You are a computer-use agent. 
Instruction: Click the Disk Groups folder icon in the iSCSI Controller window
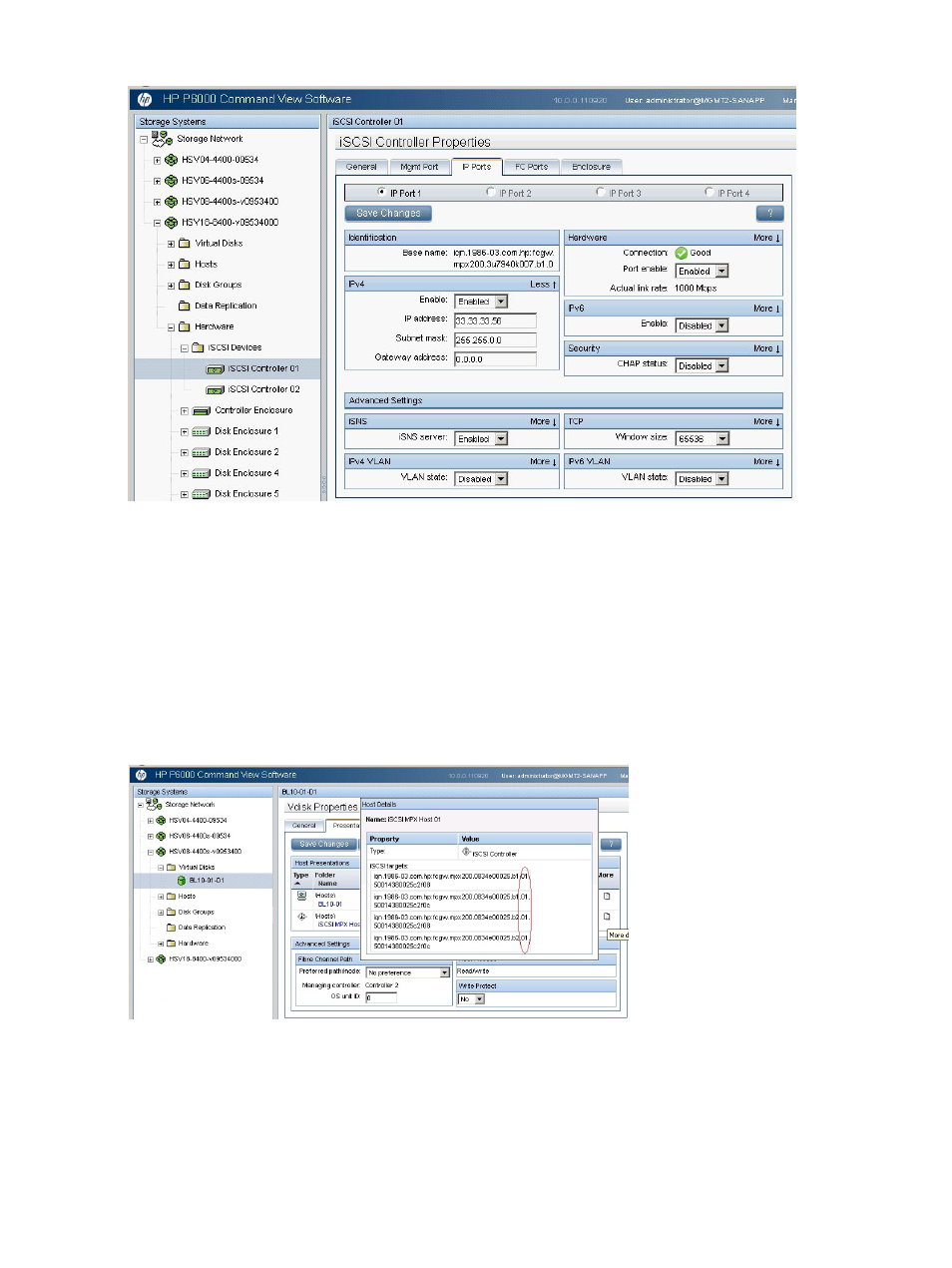click(x=185, y=286)
